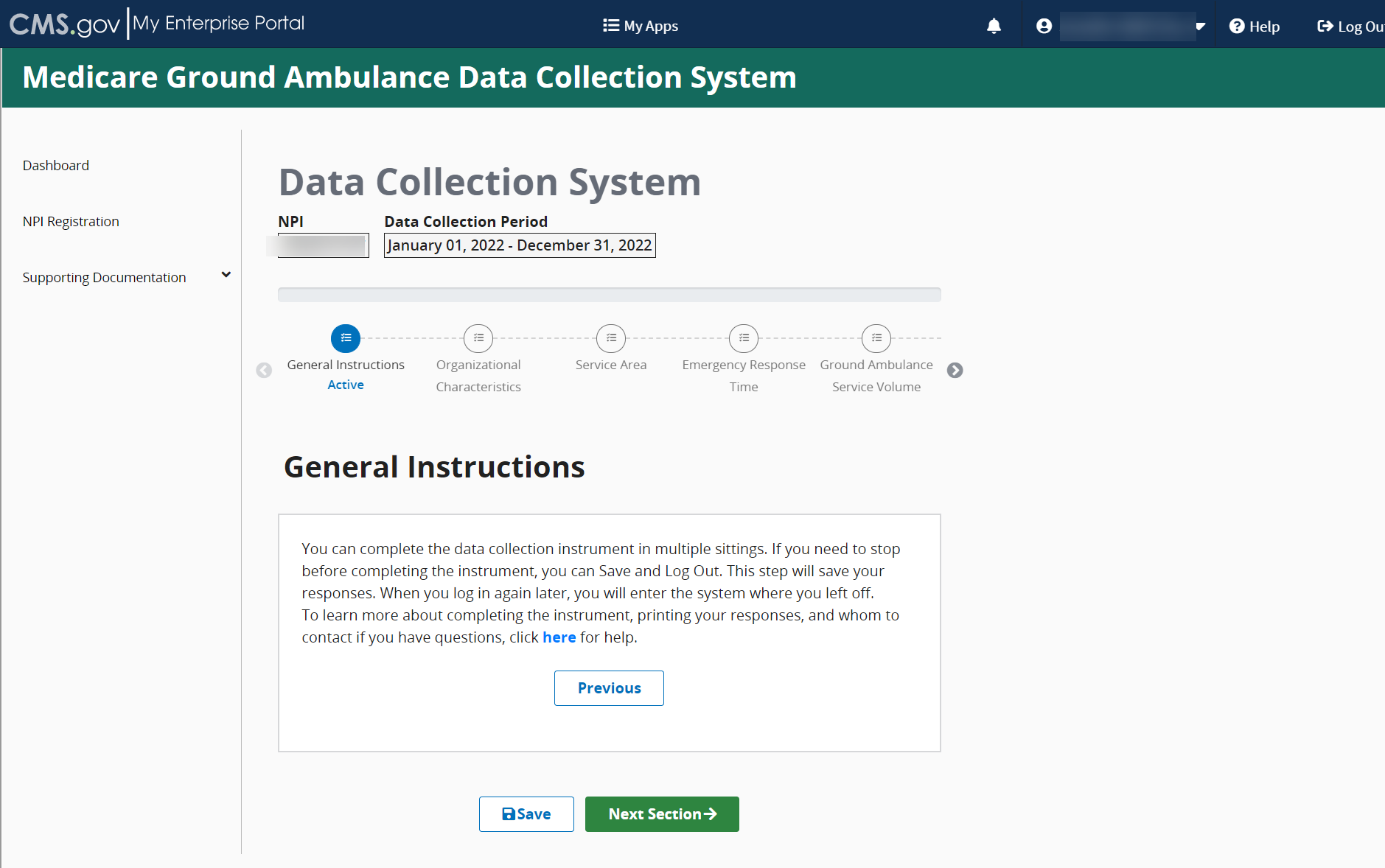Expand the Supporting Documentation menu chevron
The height and width of the screenshot is (868, 1385).
[x=226, y=276]
